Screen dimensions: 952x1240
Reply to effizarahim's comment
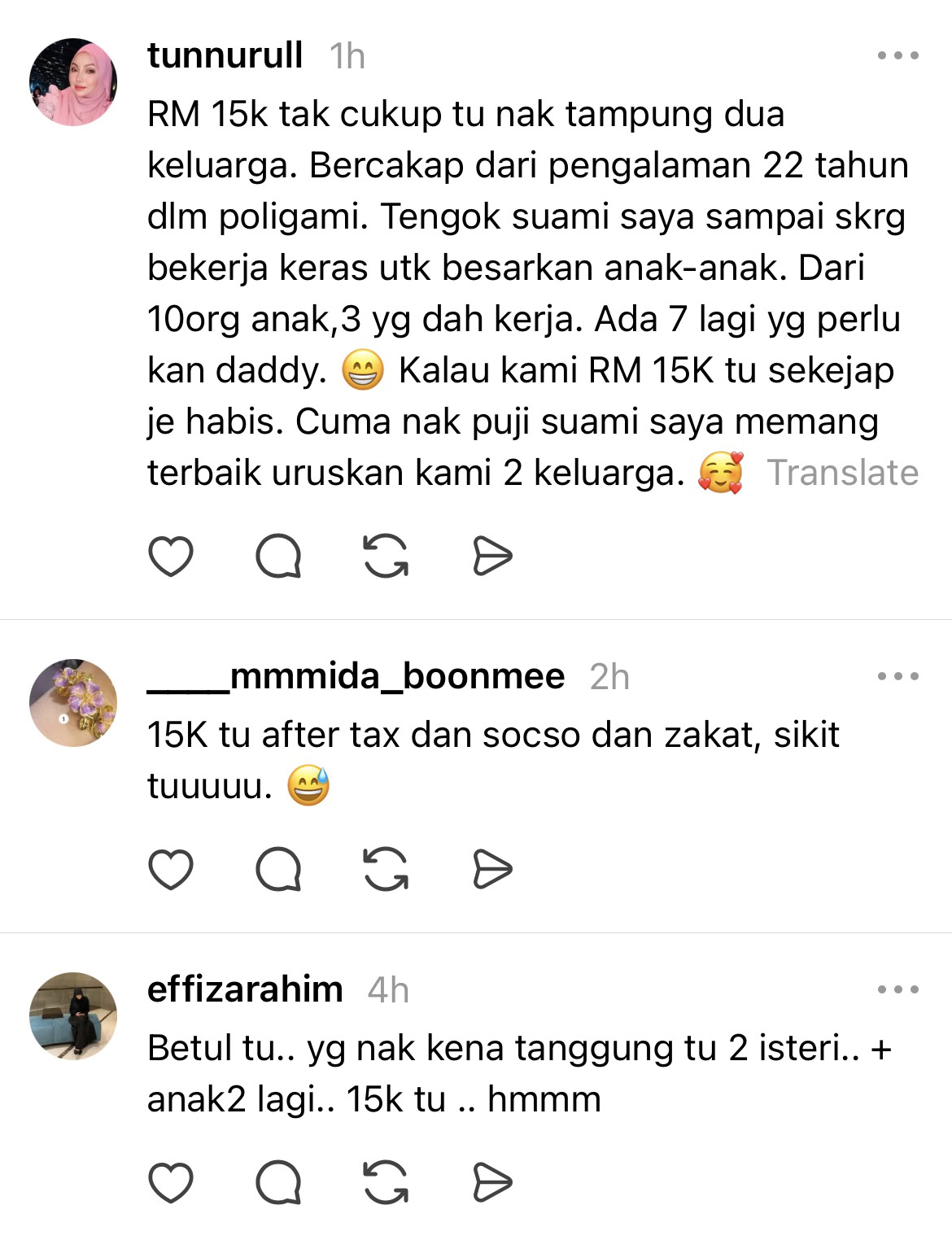(x=278, y=1182)
